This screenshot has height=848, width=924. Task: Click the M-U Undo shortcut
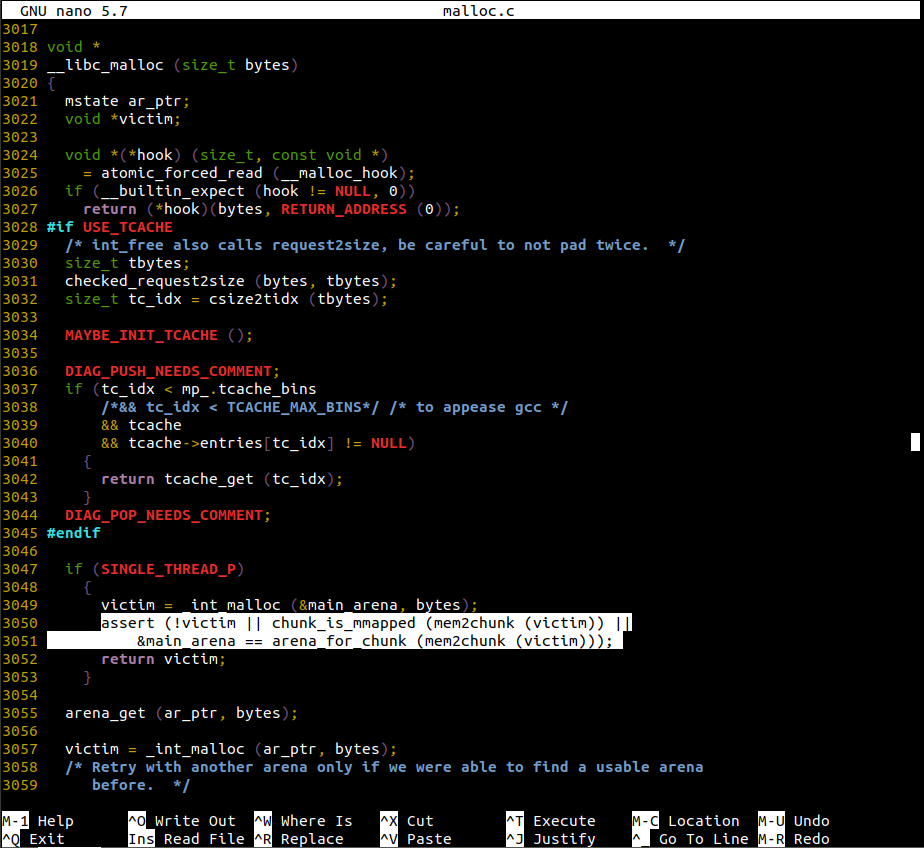coord(794,821)
